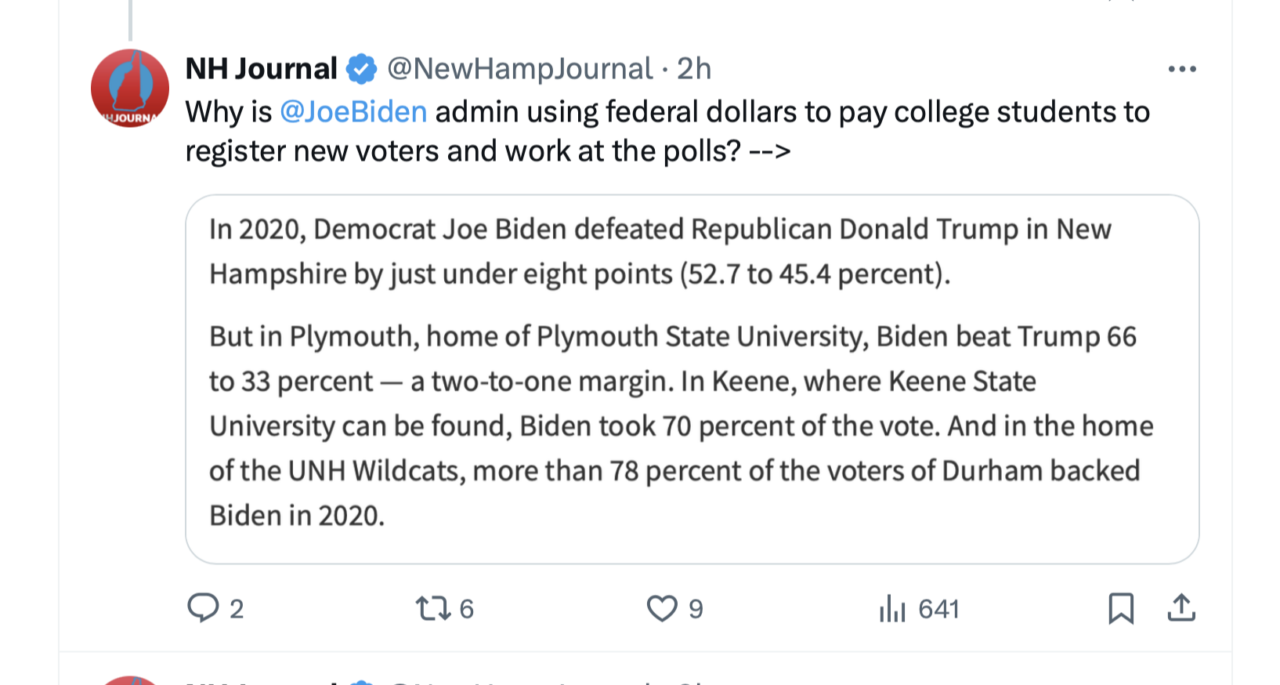Open view analytics bar chart icon

pos(890,608)
